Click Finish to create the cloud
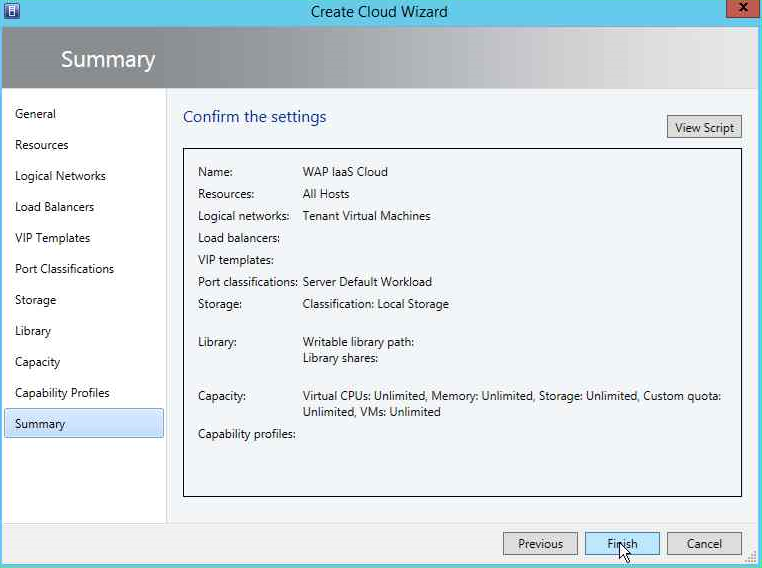The height and width of the screenshot is (568, 762). [622, 544]
